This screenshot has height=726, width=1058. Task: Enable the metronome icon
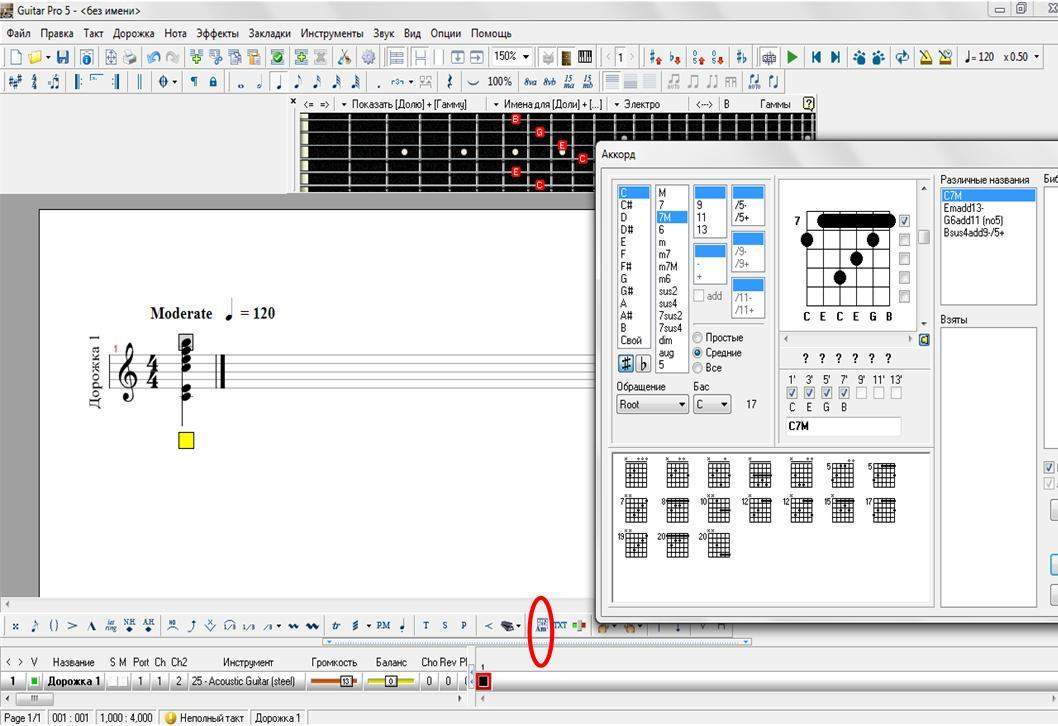926,57
